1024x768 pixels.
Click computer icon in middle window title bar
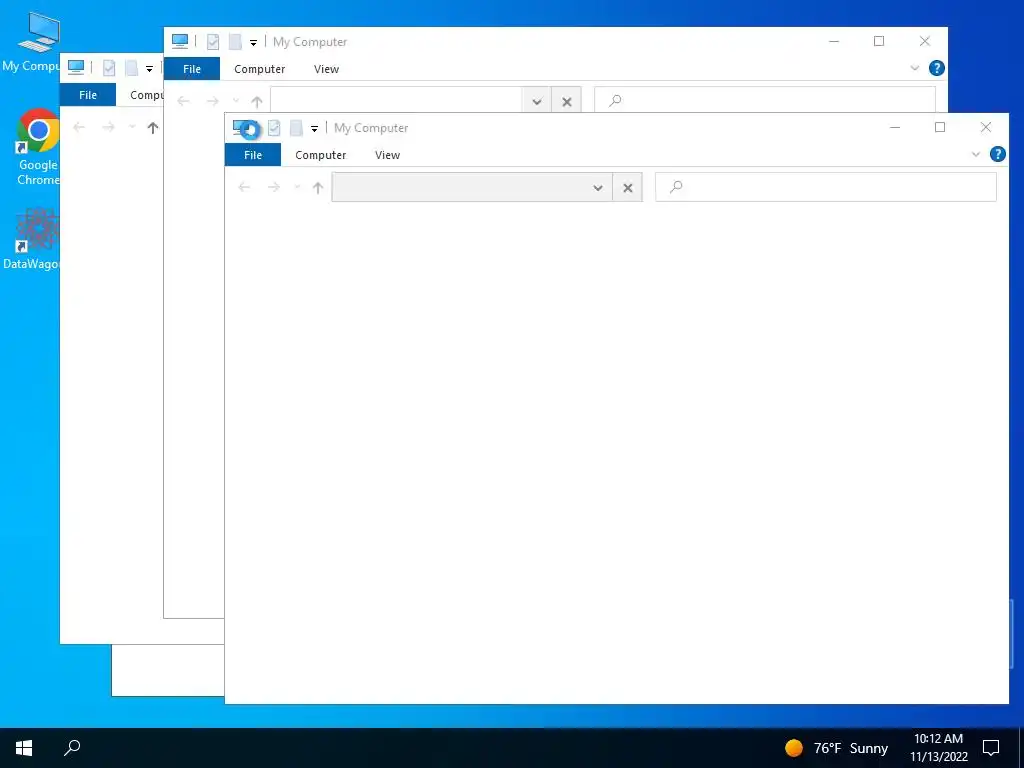(x=180, y=41)
